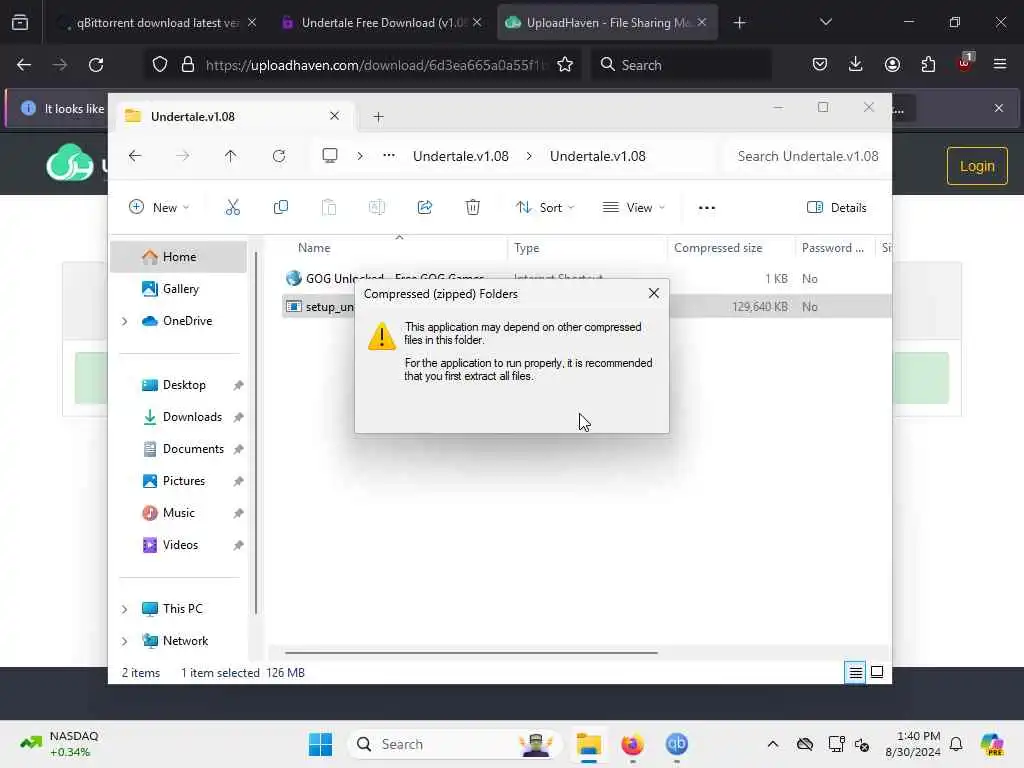Image resolution: width=1024 pixels, height=768 pixels.
Task: Open Pictures in the navigation pane
Action: click(x=184, y=481)
